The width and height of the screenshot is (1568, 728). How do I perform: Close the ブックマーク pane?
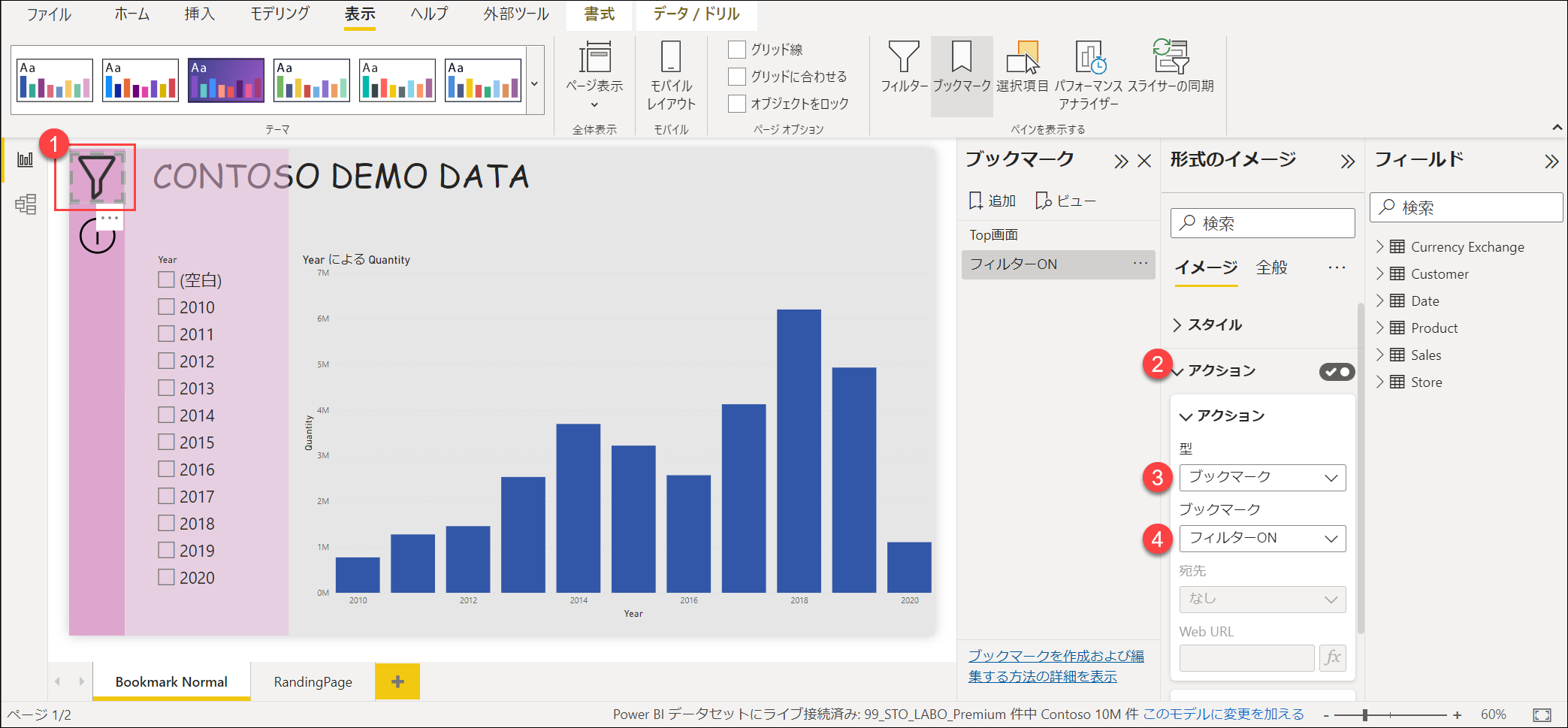(x=1144, y=161)
